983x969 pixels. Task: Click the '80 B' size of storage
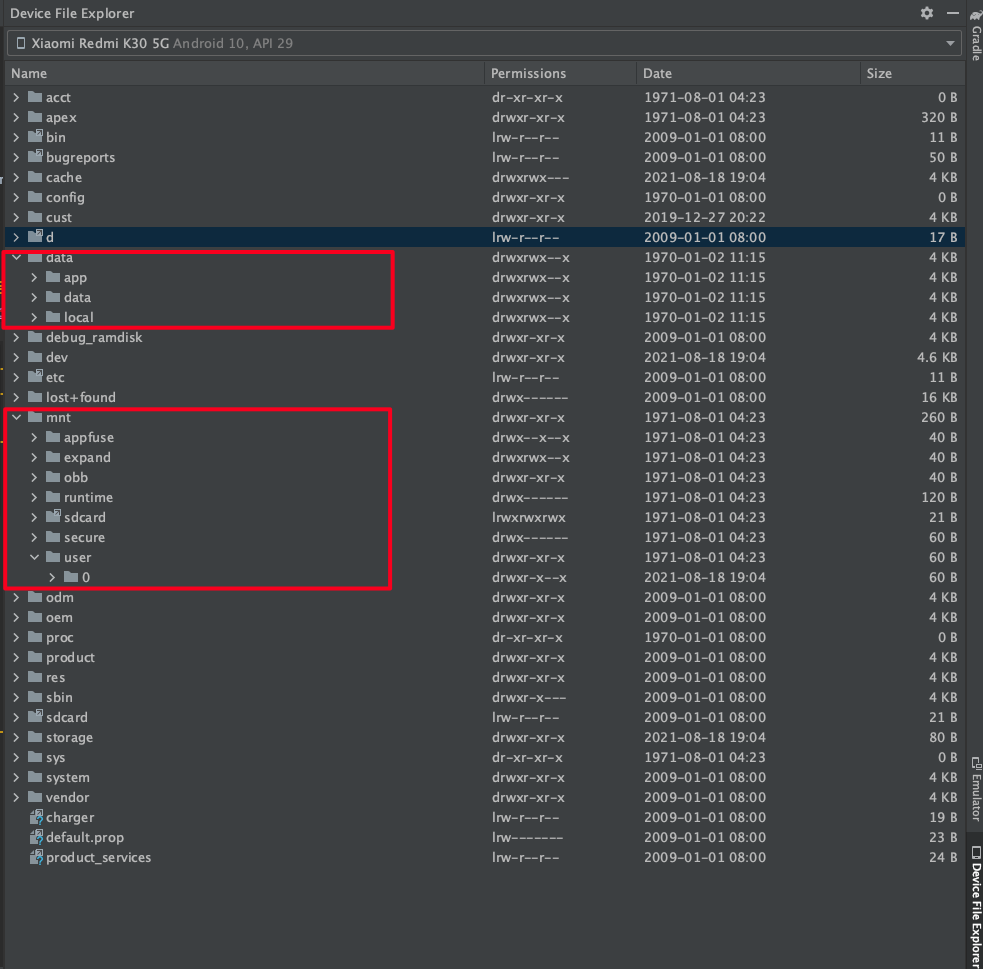click(x=943, y=737)
